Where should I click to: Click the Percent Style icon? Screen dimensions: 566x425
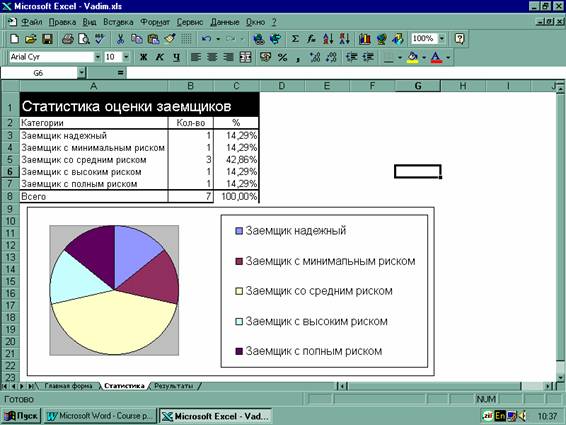tap(282, 57)
